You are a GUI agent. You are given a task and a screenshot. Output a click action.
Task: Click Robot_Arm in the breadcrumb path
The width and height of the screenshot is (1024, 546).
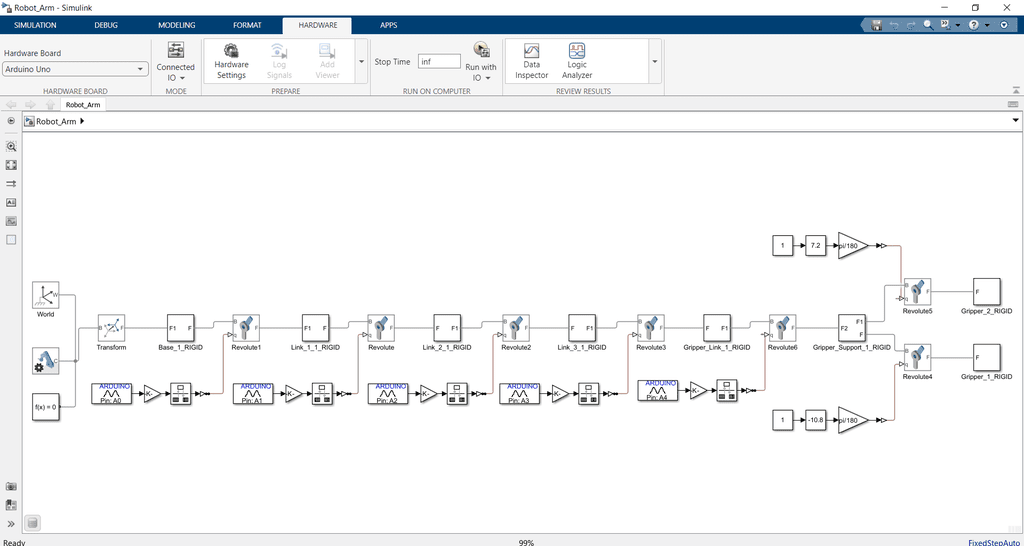56,122
